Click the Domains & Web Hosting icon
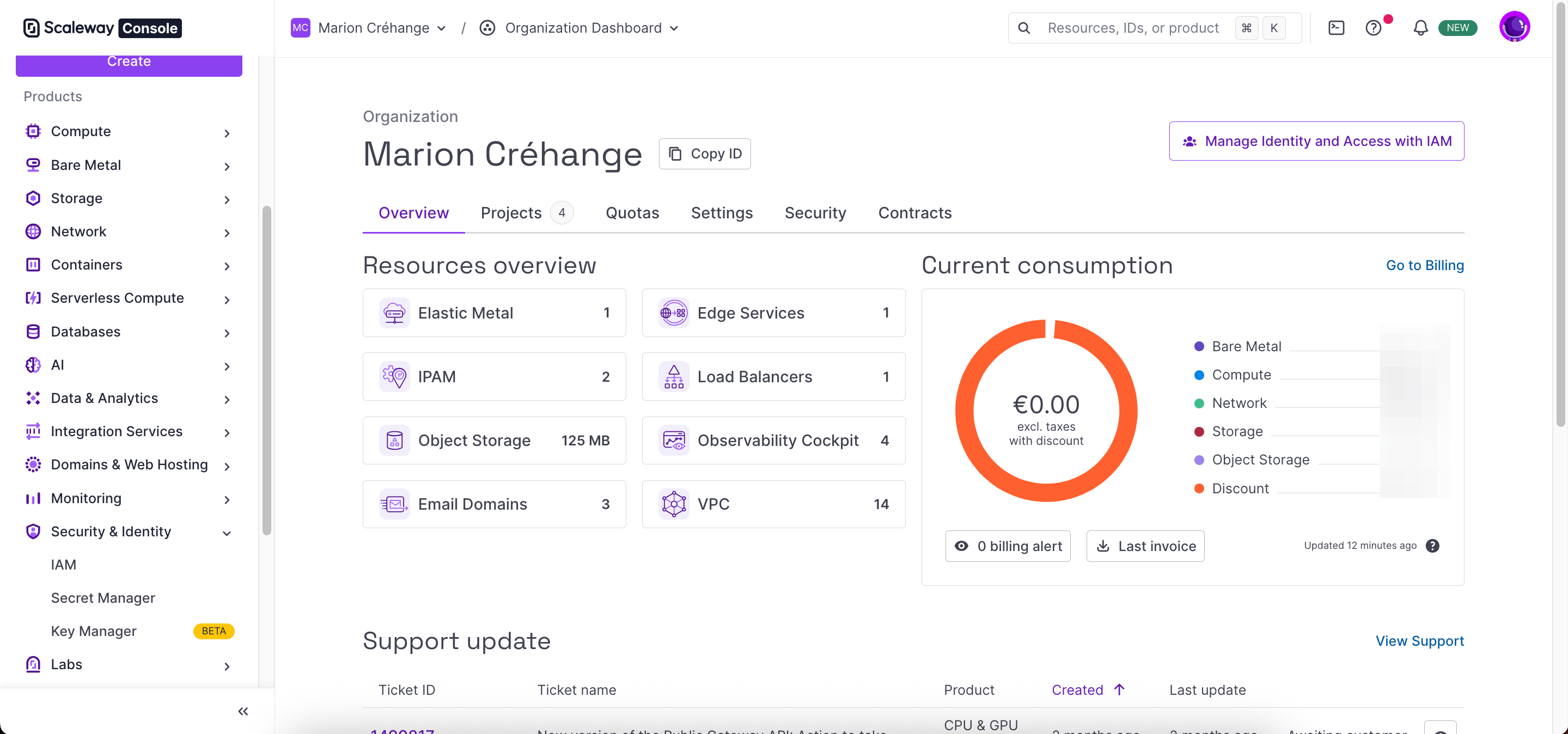Image resolution: width=1568 pixels, height=734 pixels. click(x=33, y=464)
